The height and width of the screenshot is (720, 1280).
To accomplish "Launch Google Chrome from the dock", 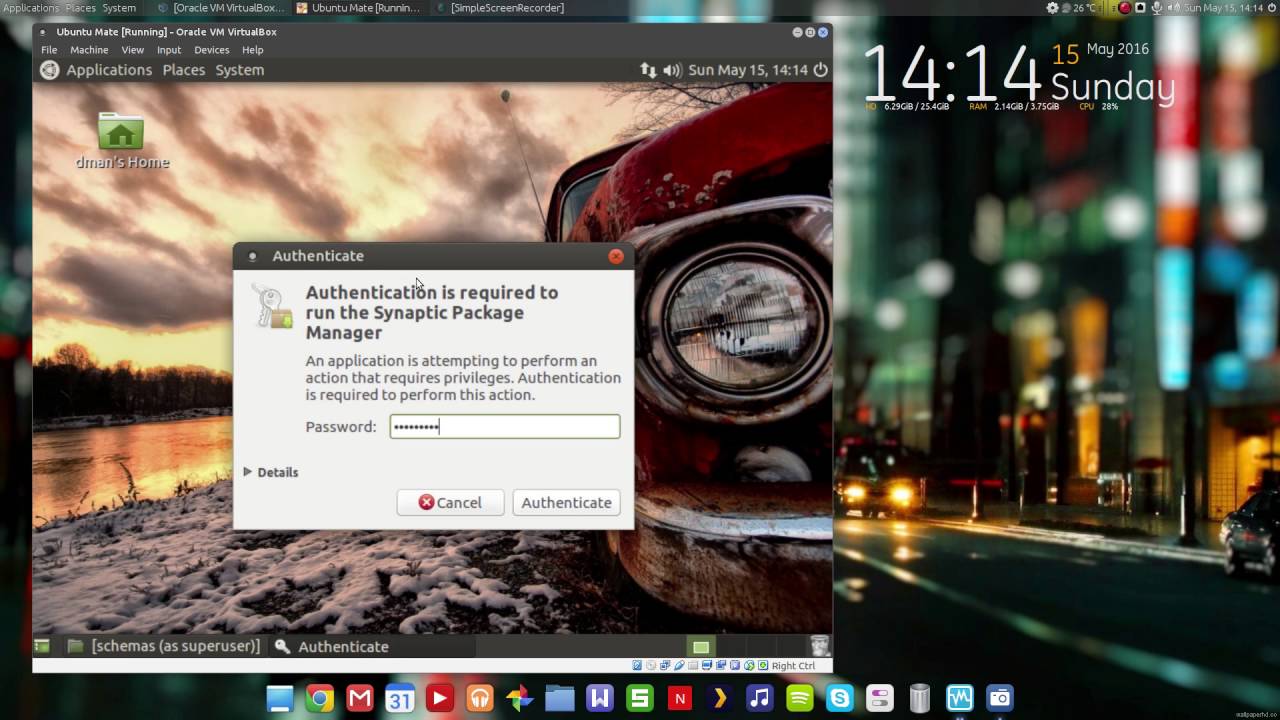I will (x=320, y=698).
